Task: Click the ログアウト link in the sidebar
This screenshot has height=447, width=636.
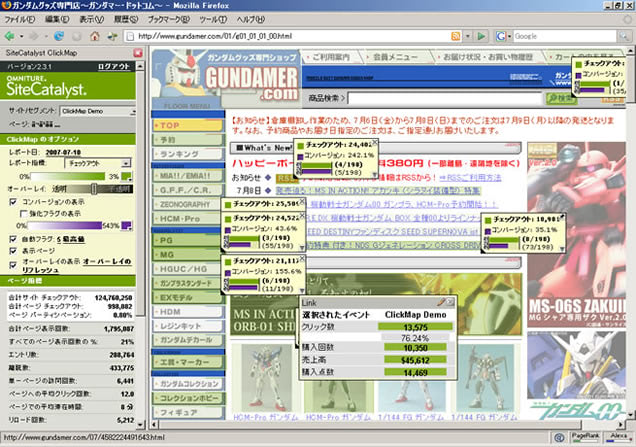Action: click(114, 67)
